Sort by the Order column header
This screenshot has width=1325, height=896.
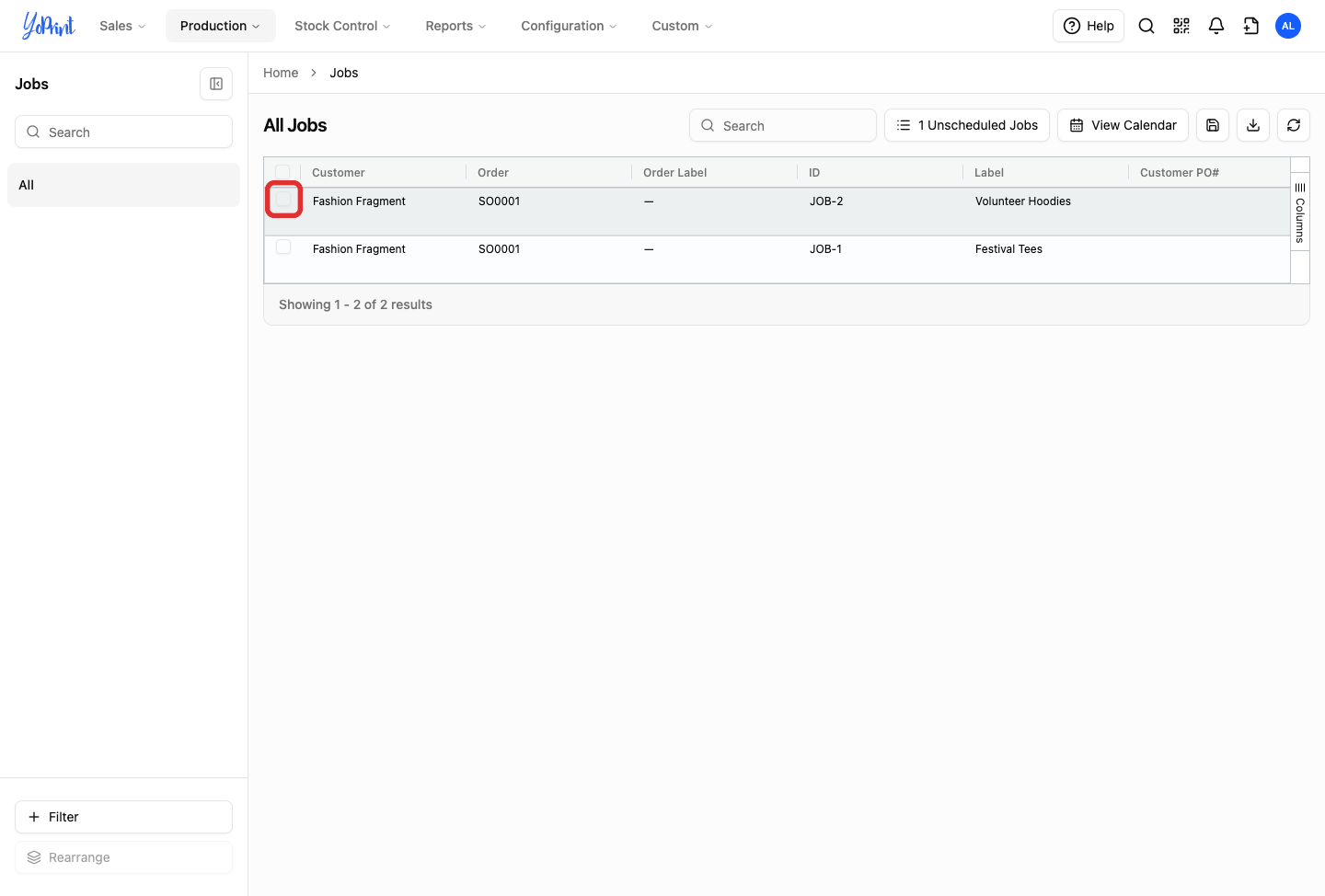(x=493, y=173)
